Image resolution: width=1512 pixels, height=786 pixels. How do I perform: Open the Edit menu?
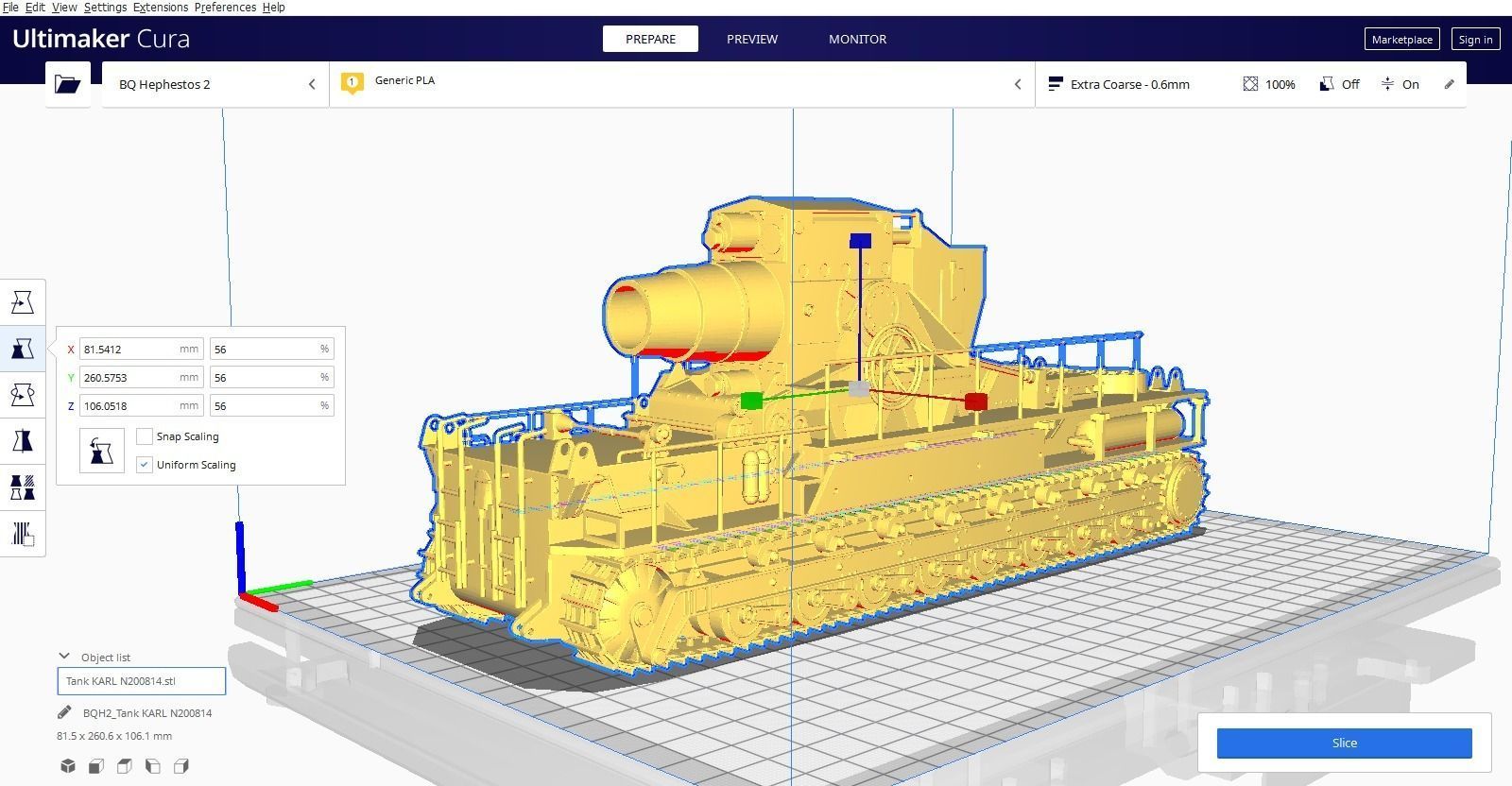(35, 7)
